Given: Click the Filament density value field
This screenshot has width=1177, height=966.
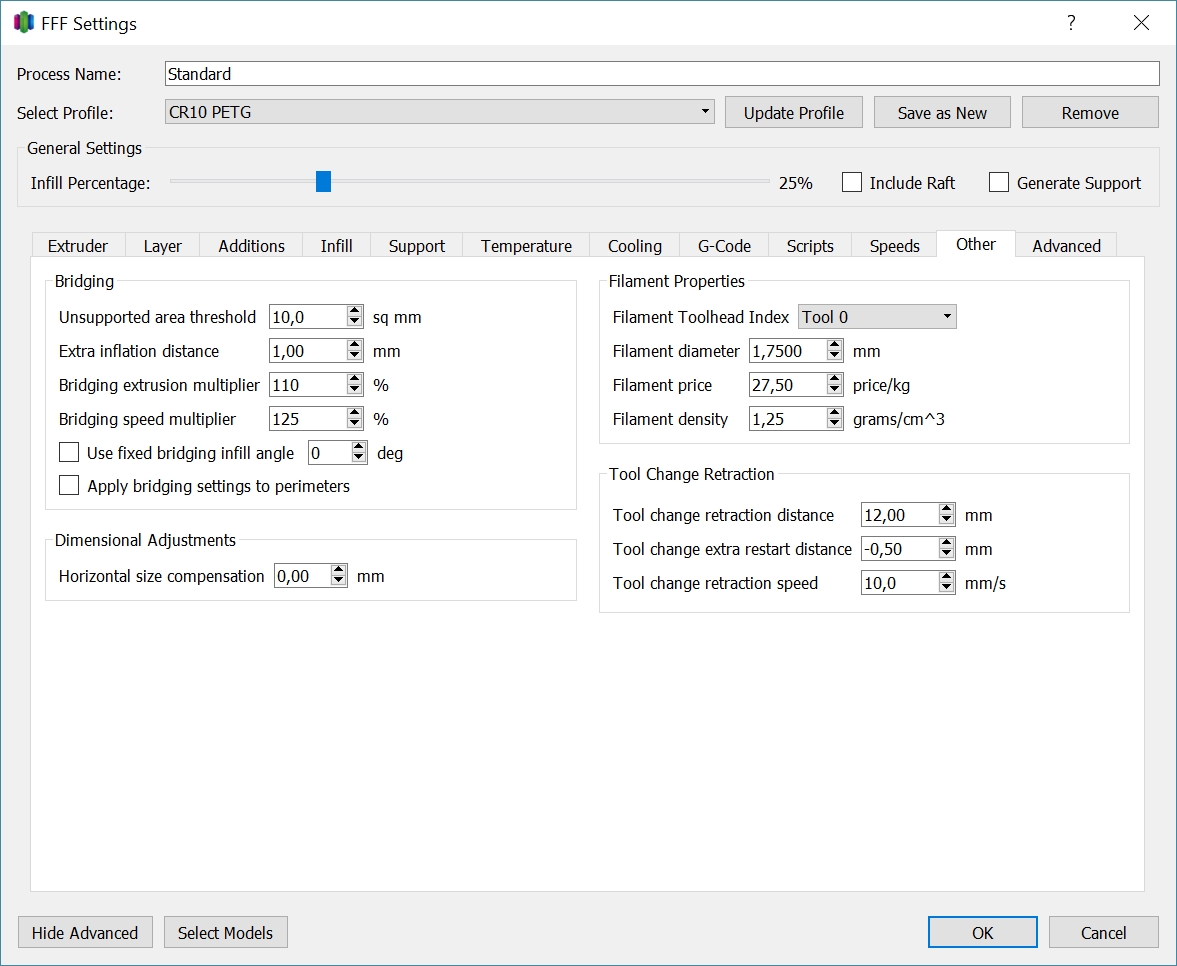Looking at the screenshot, I should [x=787, y=419].
